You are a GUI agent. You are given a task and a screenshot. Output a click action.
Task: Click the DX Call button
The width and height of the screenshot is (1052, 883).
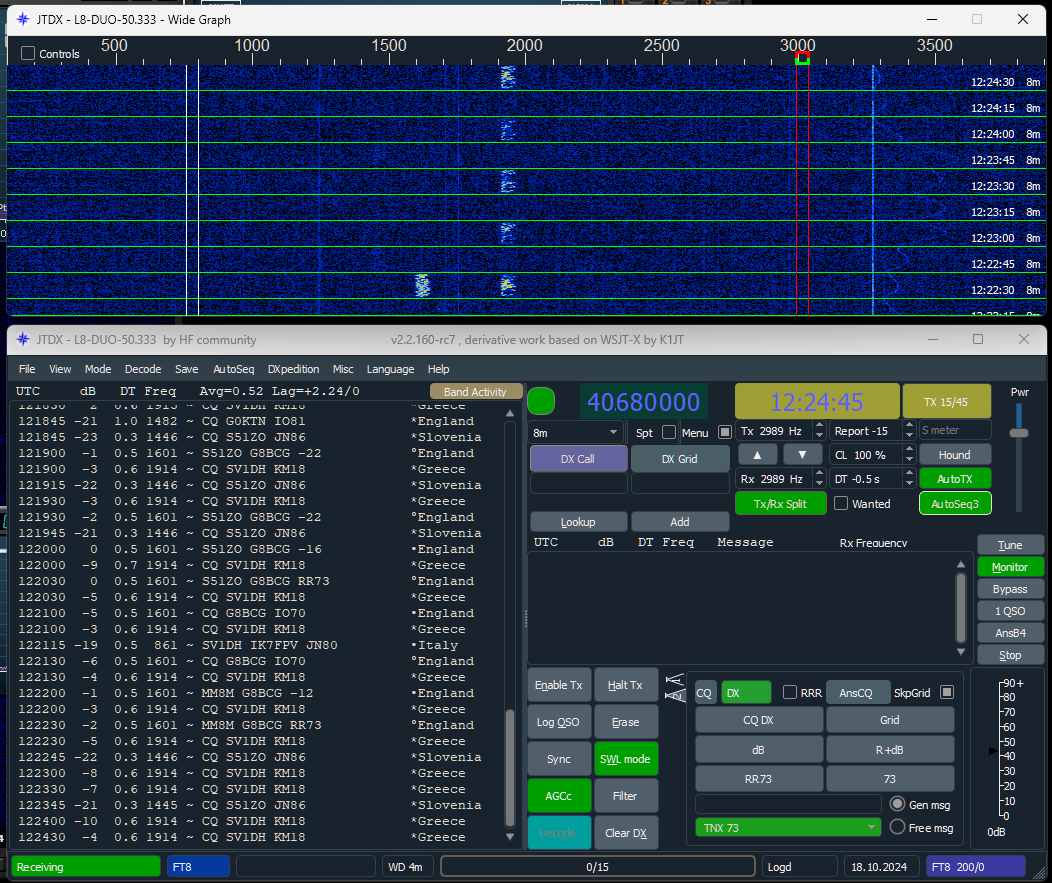[x=578, y=459]
